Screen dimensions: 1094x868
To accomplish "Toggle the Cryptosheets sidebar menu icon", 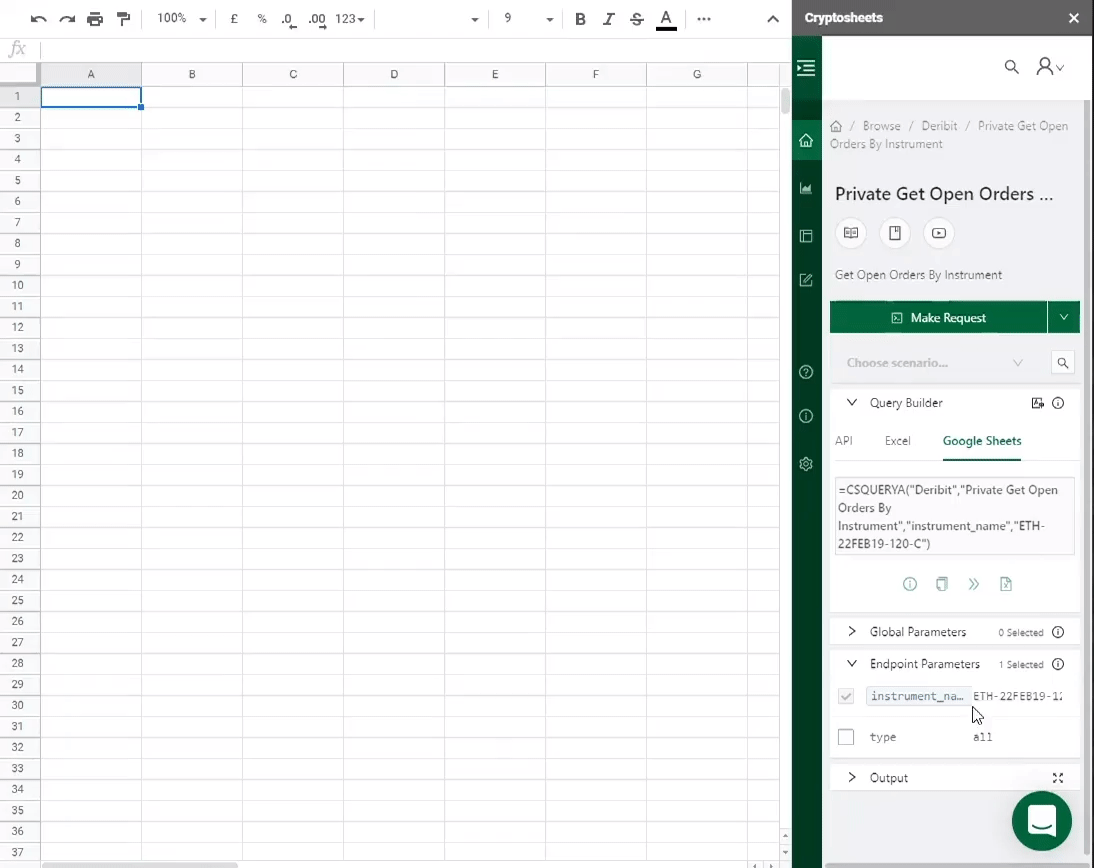I will [x=806, y=68].
